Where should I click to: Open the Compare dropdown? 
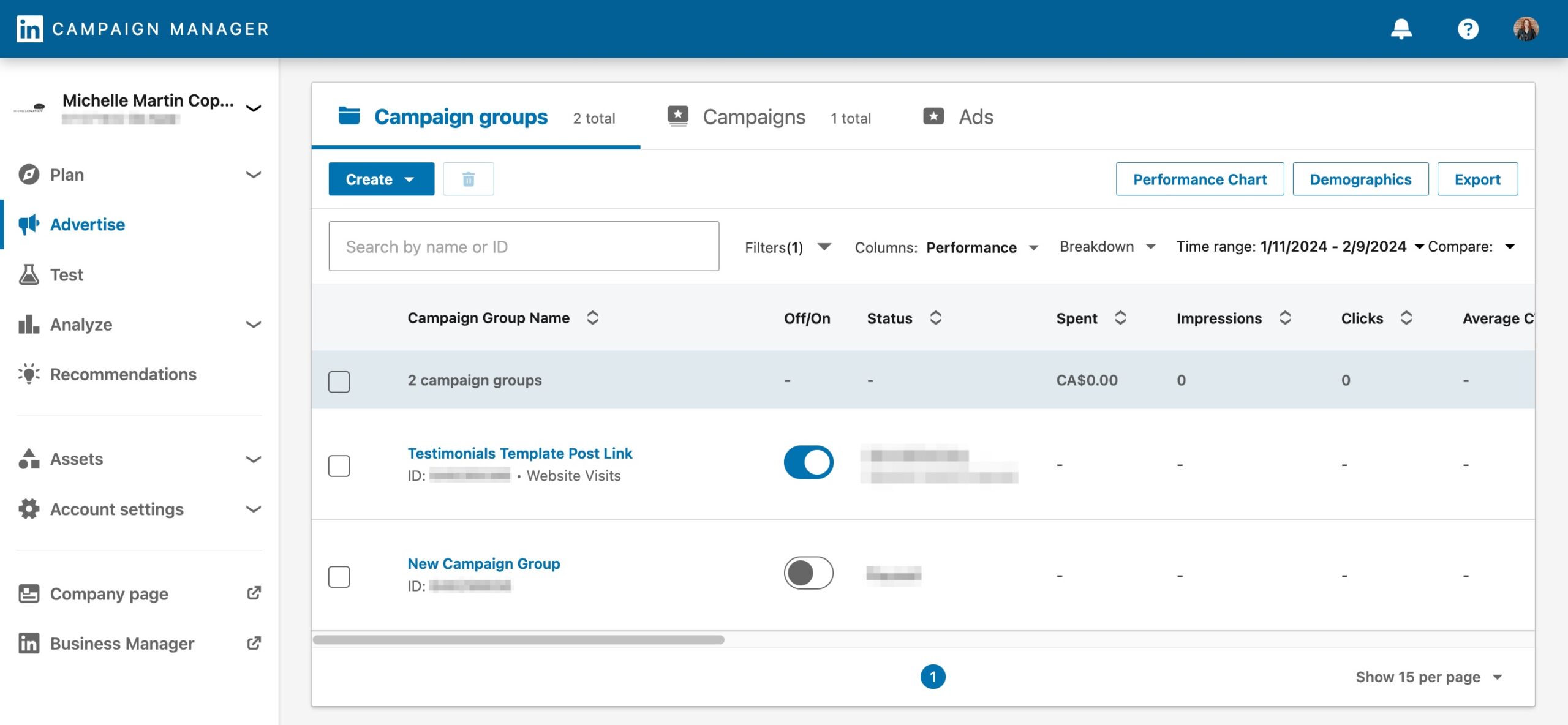pos(1471,246)
